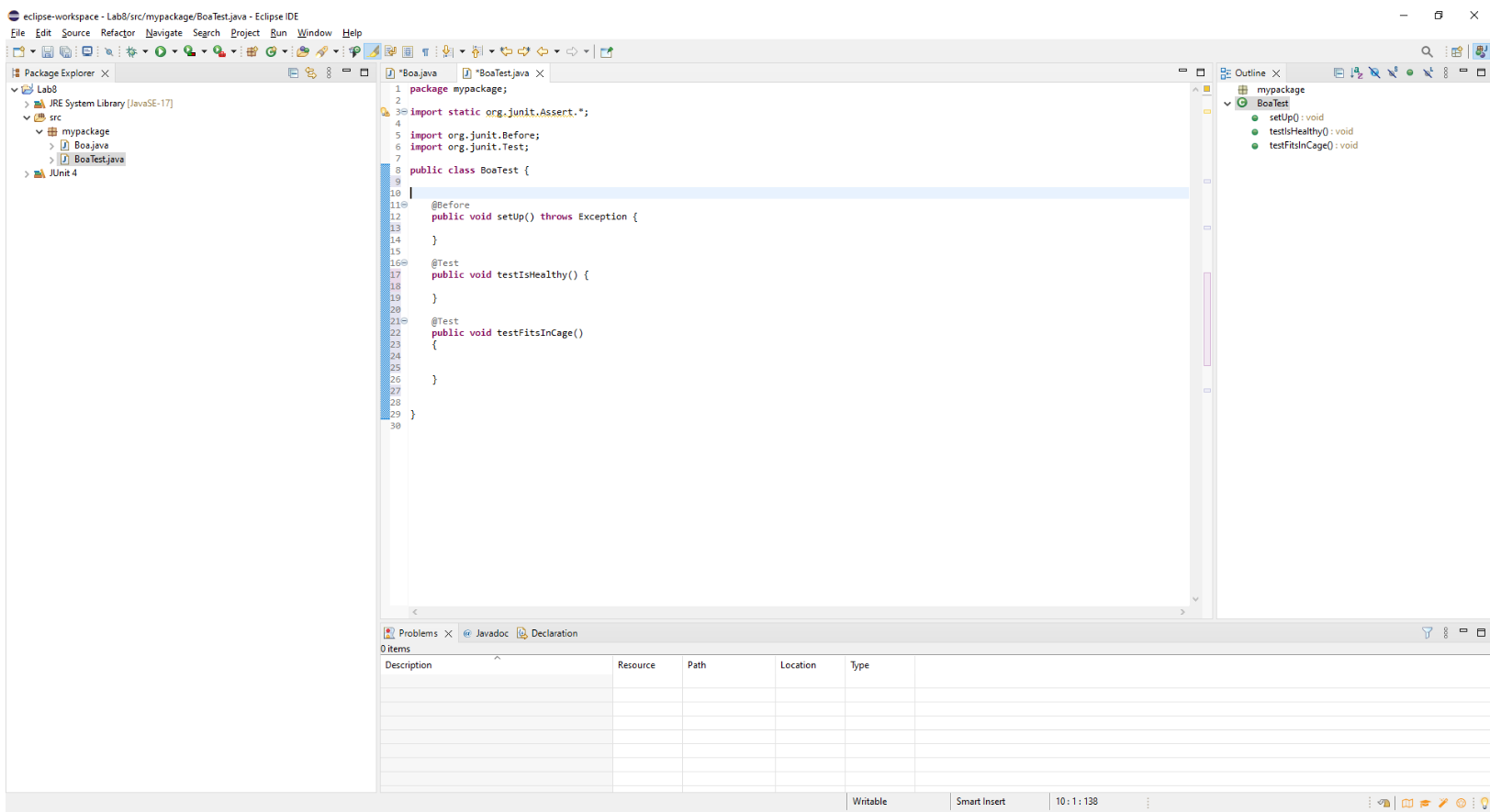Open the Navigate menu
Screen dimensions: 1490x812
[163, 33]
